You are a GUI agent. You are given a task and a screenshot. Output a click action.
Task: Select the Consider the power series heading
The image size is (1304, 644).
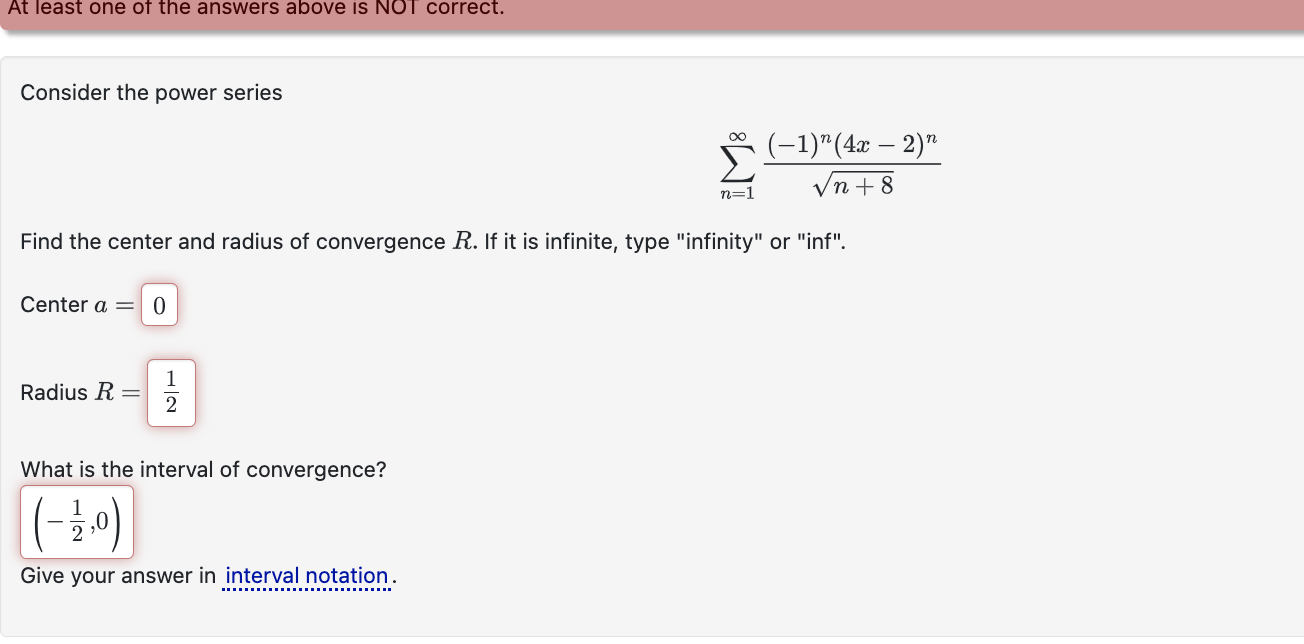(151, 92)
